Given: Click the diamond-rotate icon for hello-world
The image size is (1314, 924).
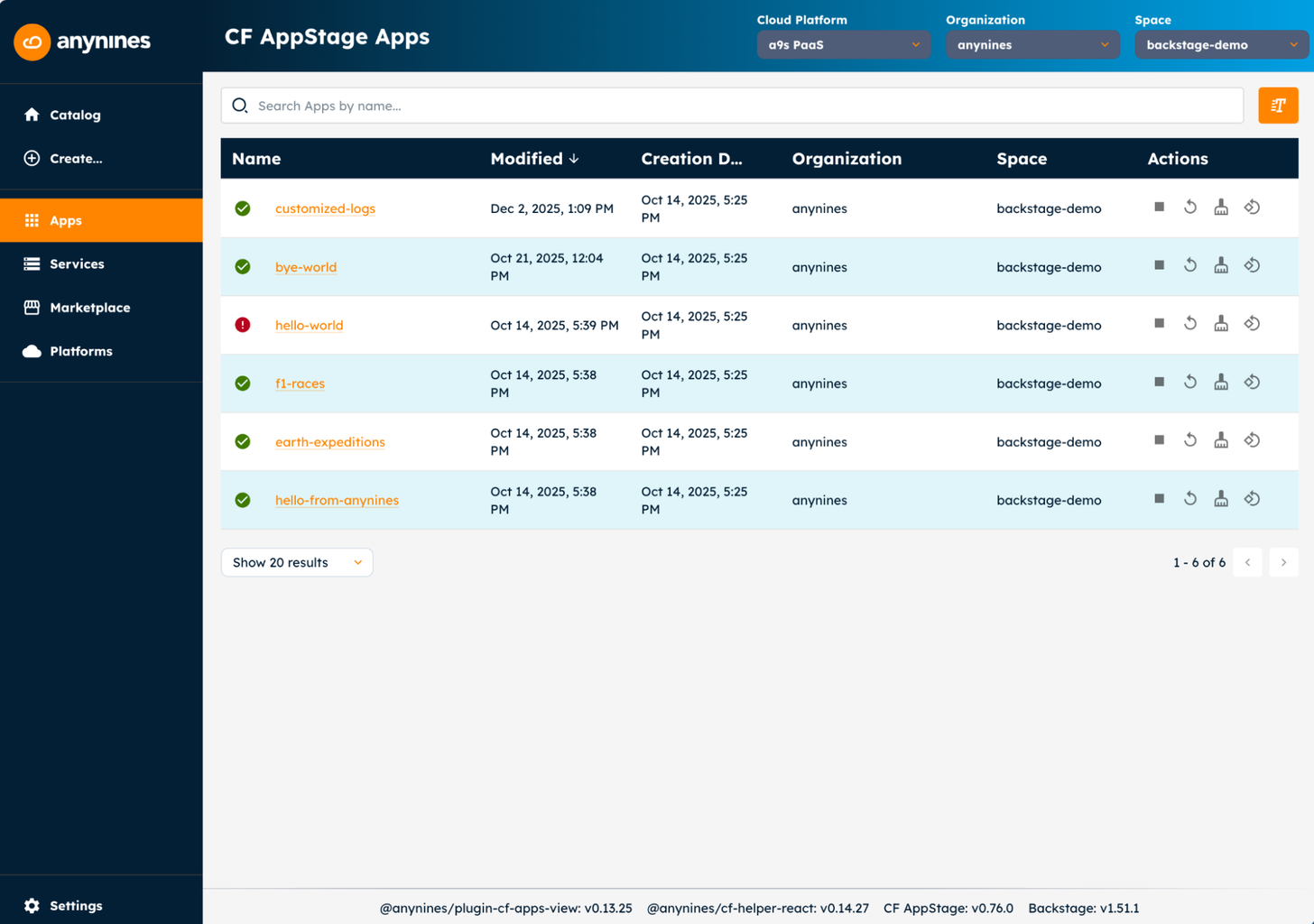Looking at the screenshot, I should pyautogui.click(x=1252, y=323).
